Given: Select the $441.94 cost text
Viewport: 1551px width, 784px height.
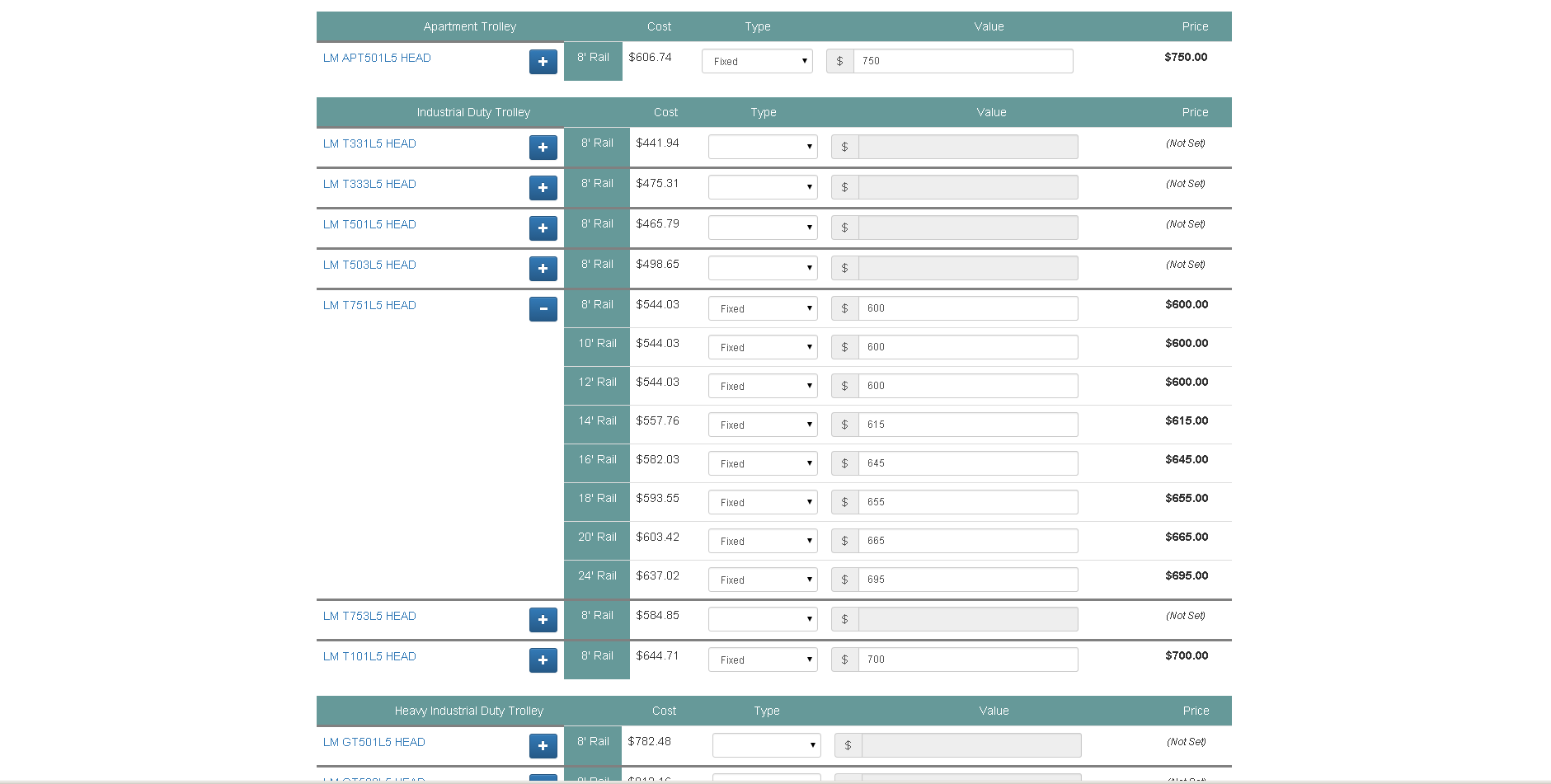Looking at the screenshot, I should point(657,143).
